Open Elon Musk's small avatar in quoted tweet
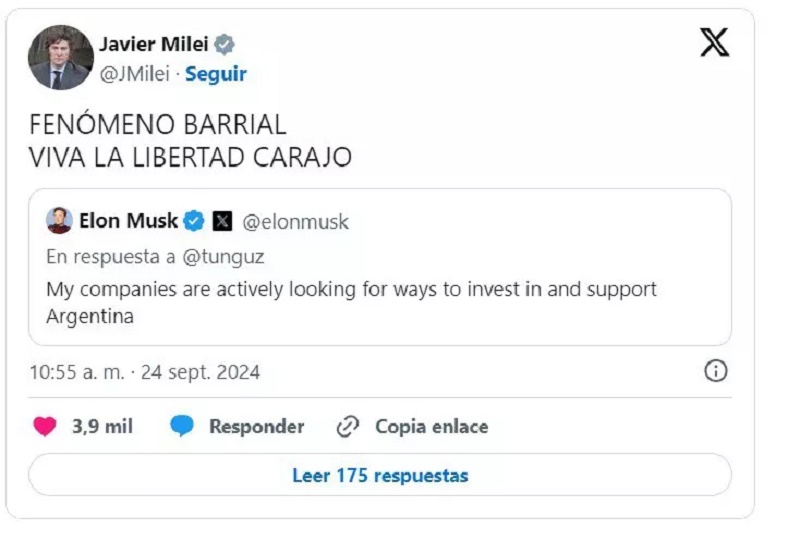 (60, 220)
